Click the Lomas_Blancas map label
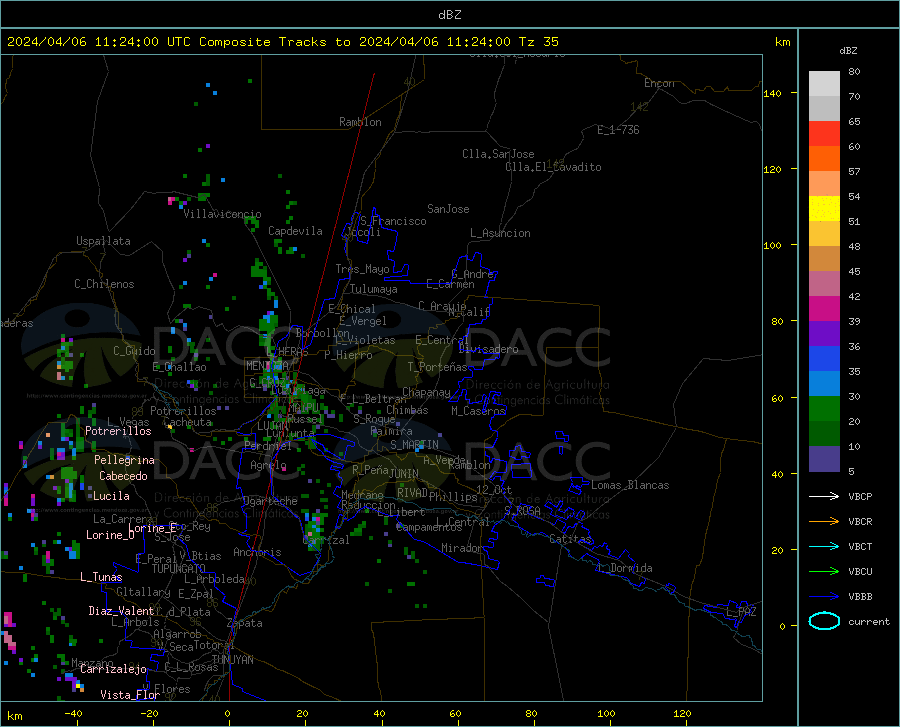Viewport: 900px width, 727px height. [x=630, y=485]
